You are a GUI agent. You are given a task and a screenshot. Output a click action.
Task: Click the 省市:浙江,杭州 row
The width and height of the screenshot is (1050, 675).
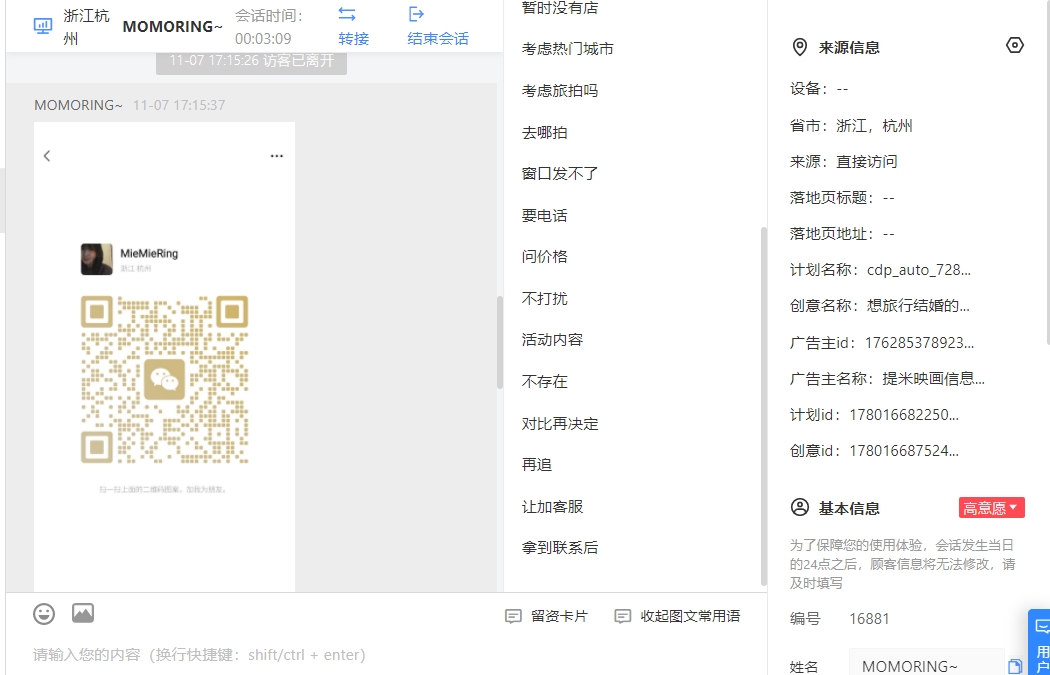click(851, 126)
